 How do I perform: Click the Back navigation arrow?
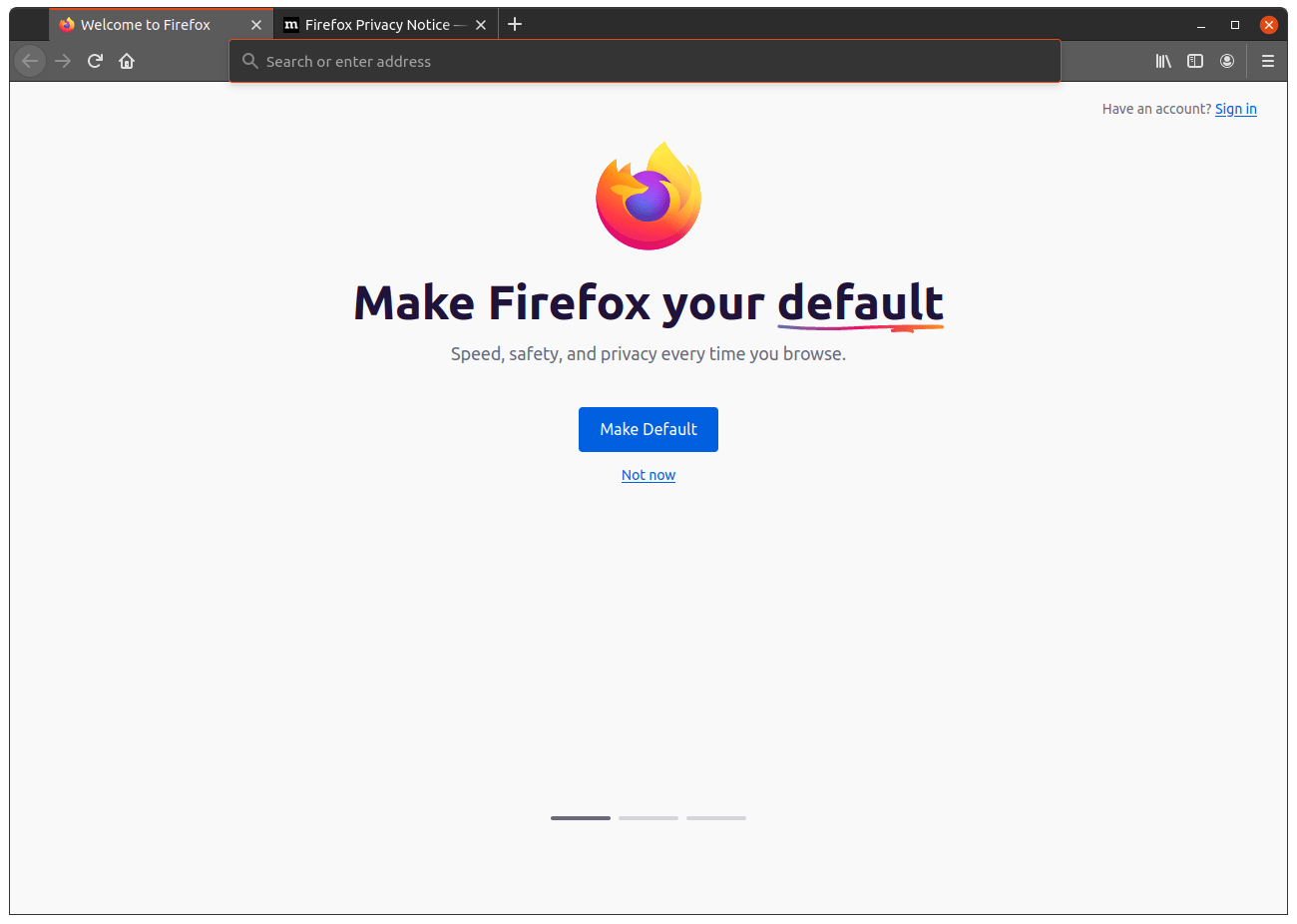point(30,61)
